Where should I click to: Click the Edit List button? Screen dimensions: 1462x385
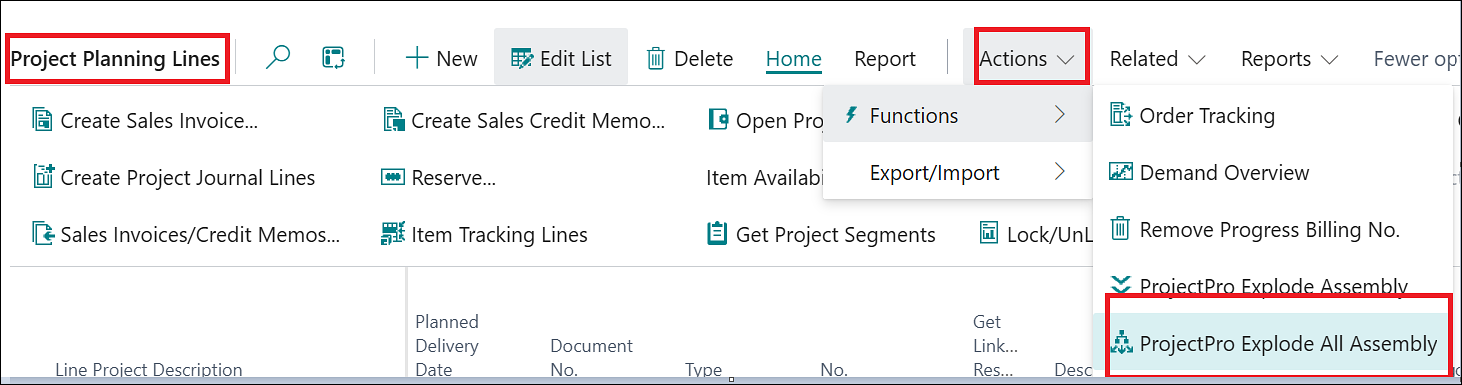[561, 58]
